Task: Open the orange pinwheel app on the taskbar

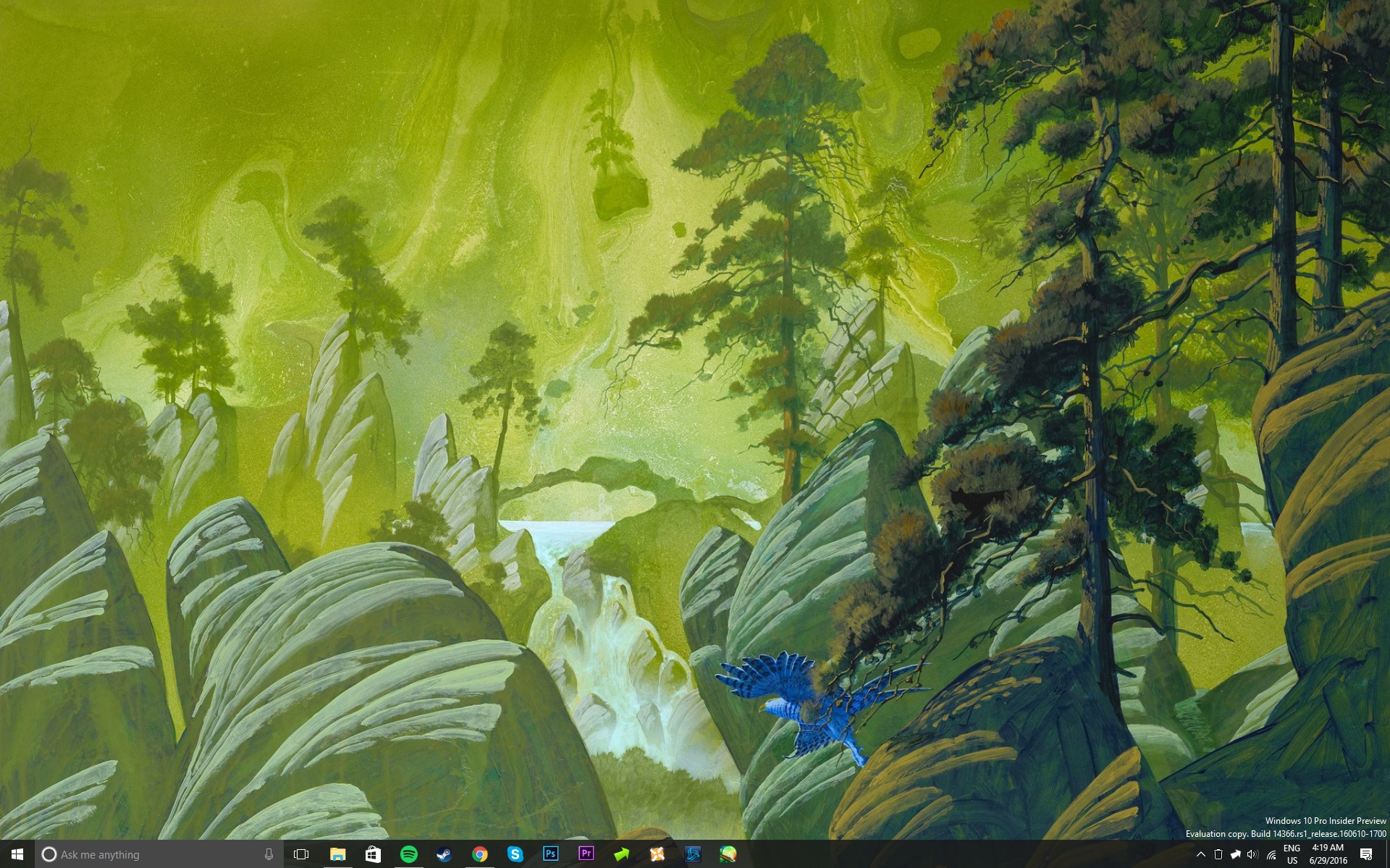Action: click(x=657, y=854)
